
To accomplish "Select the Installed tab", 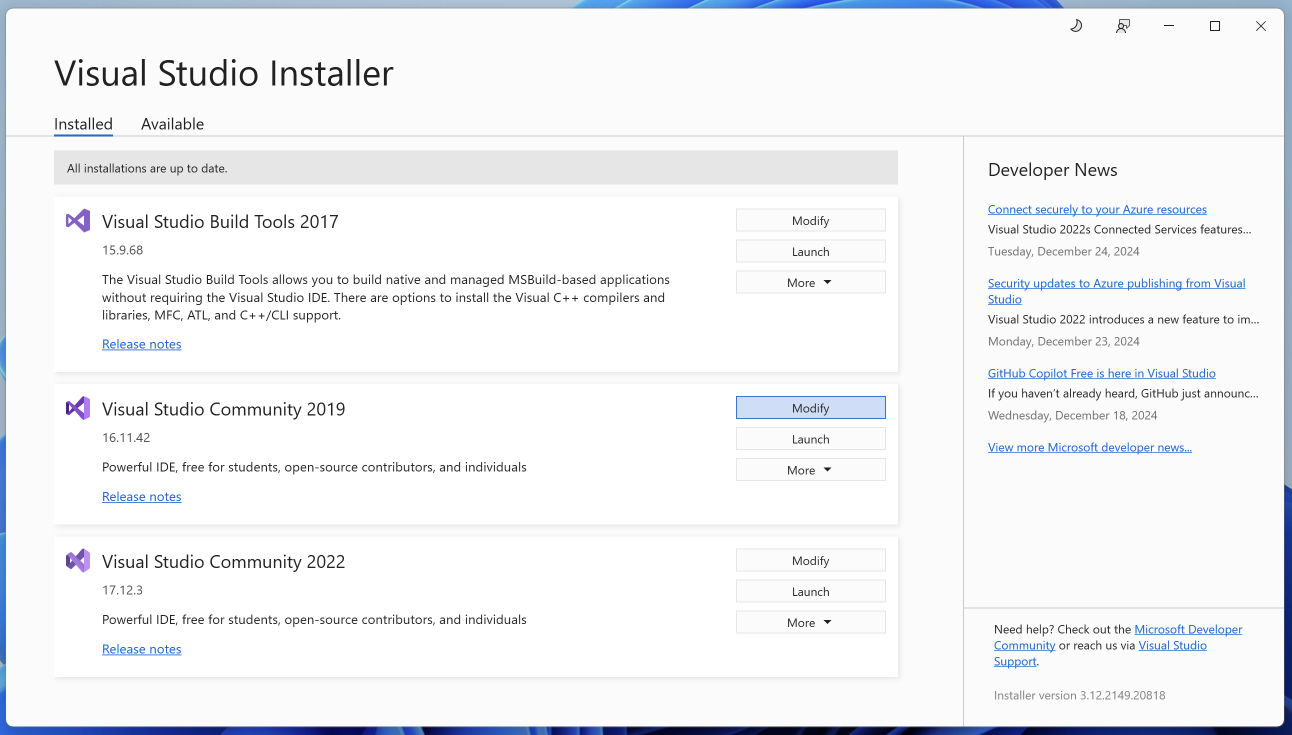I will click(x=83, y=124).
